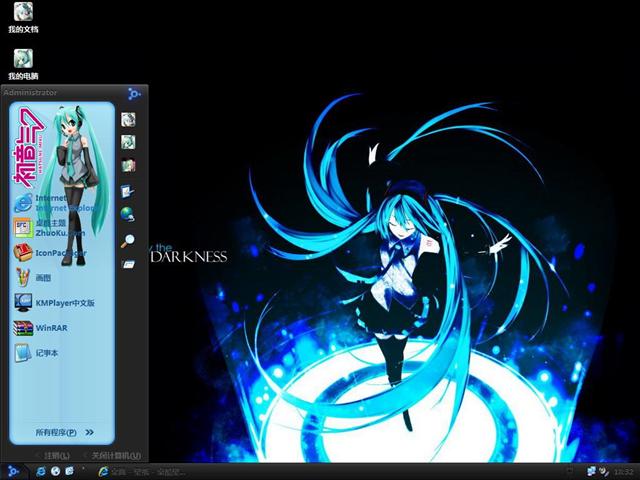Open WinRAR from the start menu
The height and width of the screenshot is (480, 640).
[x=41, y=328]
